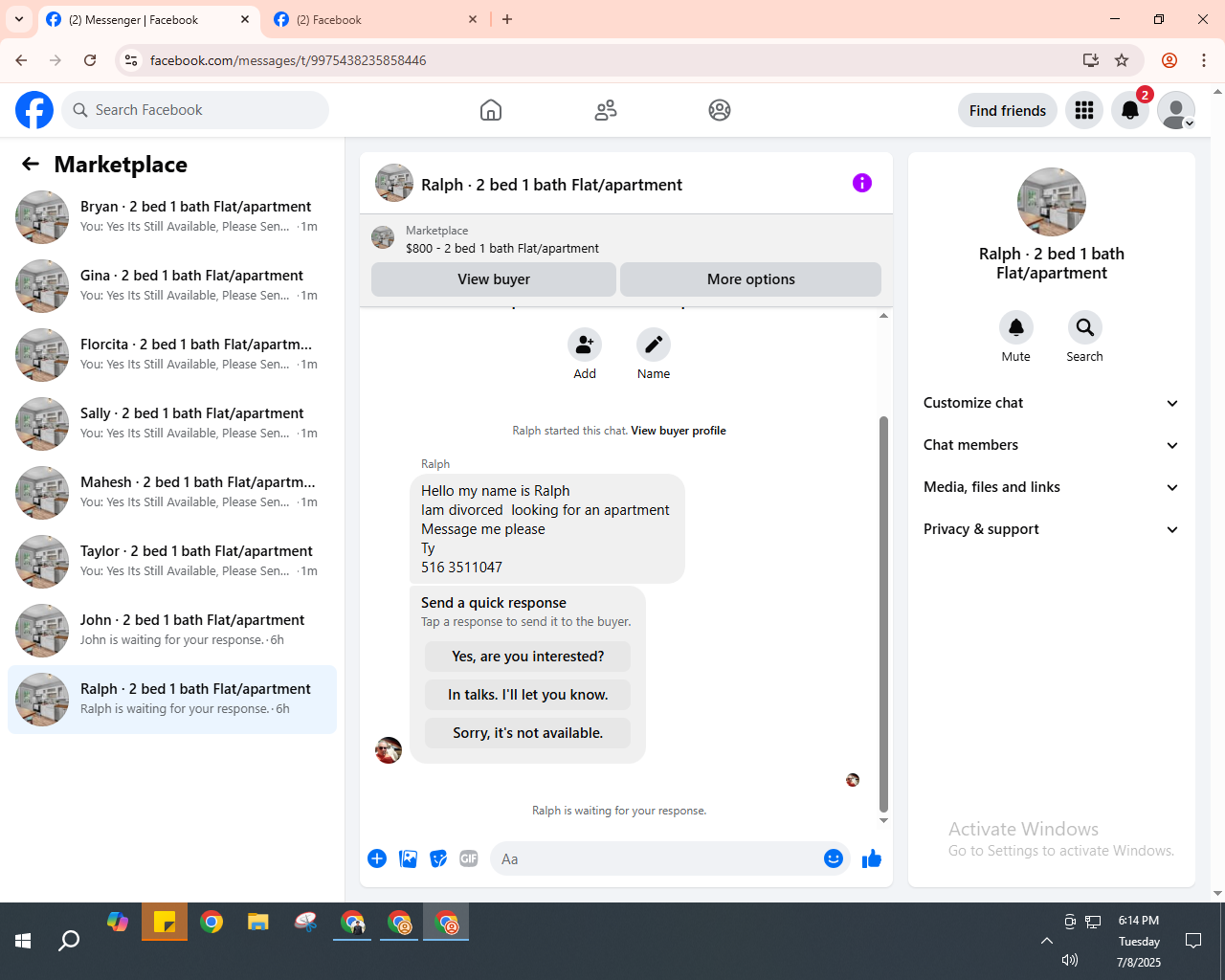The image size is (1225, 980).
Task: Show hidden system tray icons chevron
Action: (1047, 941)
